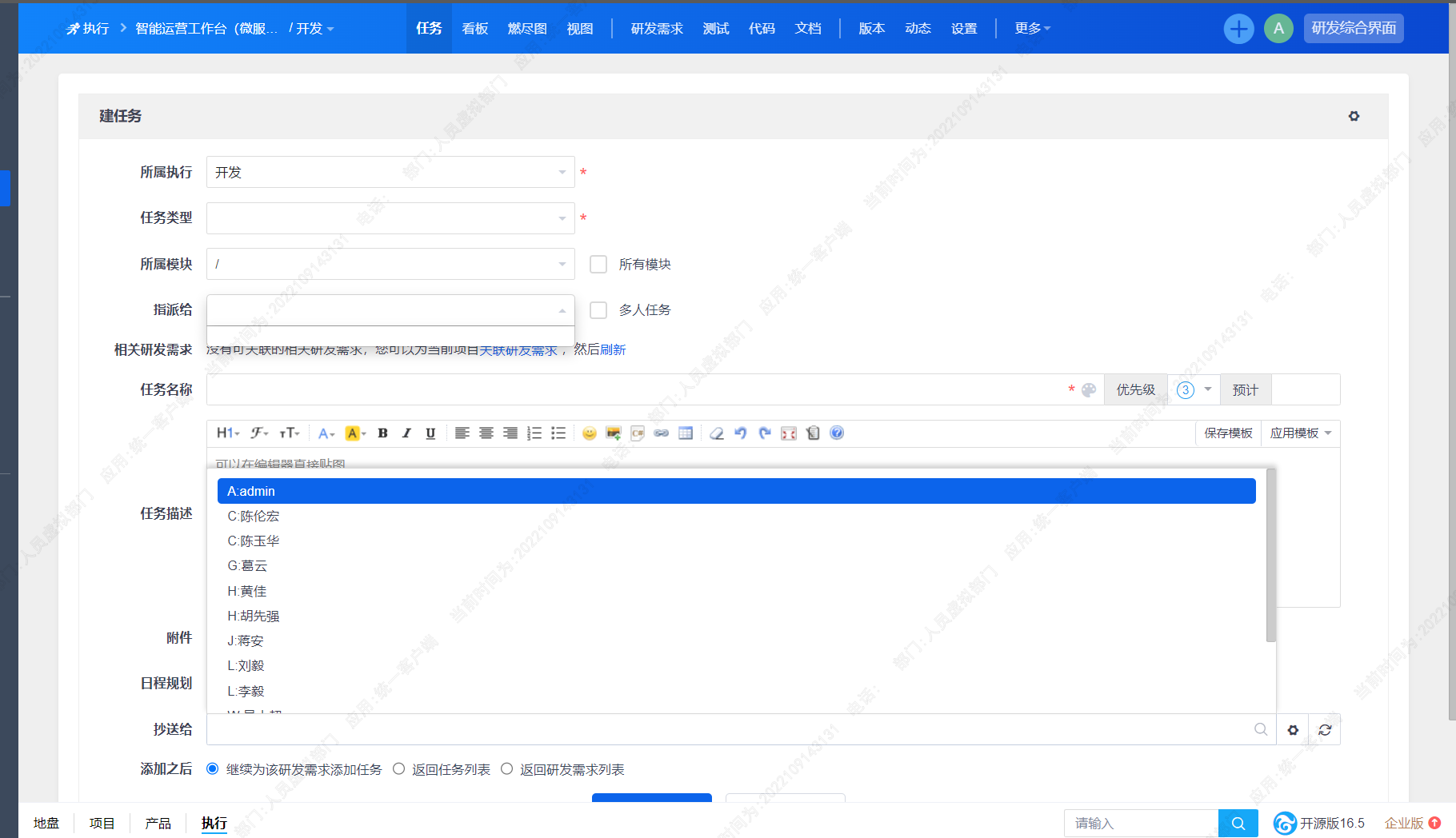Click the bold formatting icon
This screenshot has width=1456, height=838.
pyautogui.click(x=382, y=433)
